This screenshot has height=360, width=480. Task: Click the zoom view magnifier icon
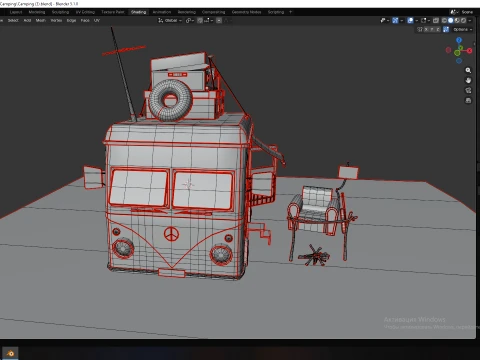point(468,70)
